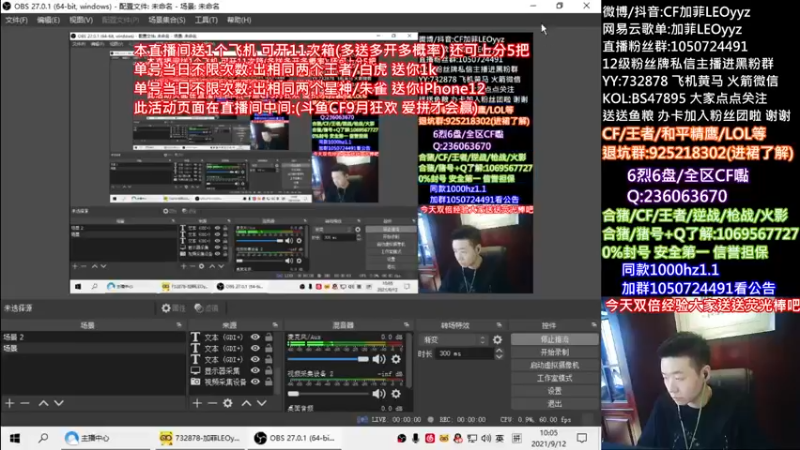The width and height of the screenshot is (800, 450).
Task: Move source up in Sources panel
Action: pos(246,403)
